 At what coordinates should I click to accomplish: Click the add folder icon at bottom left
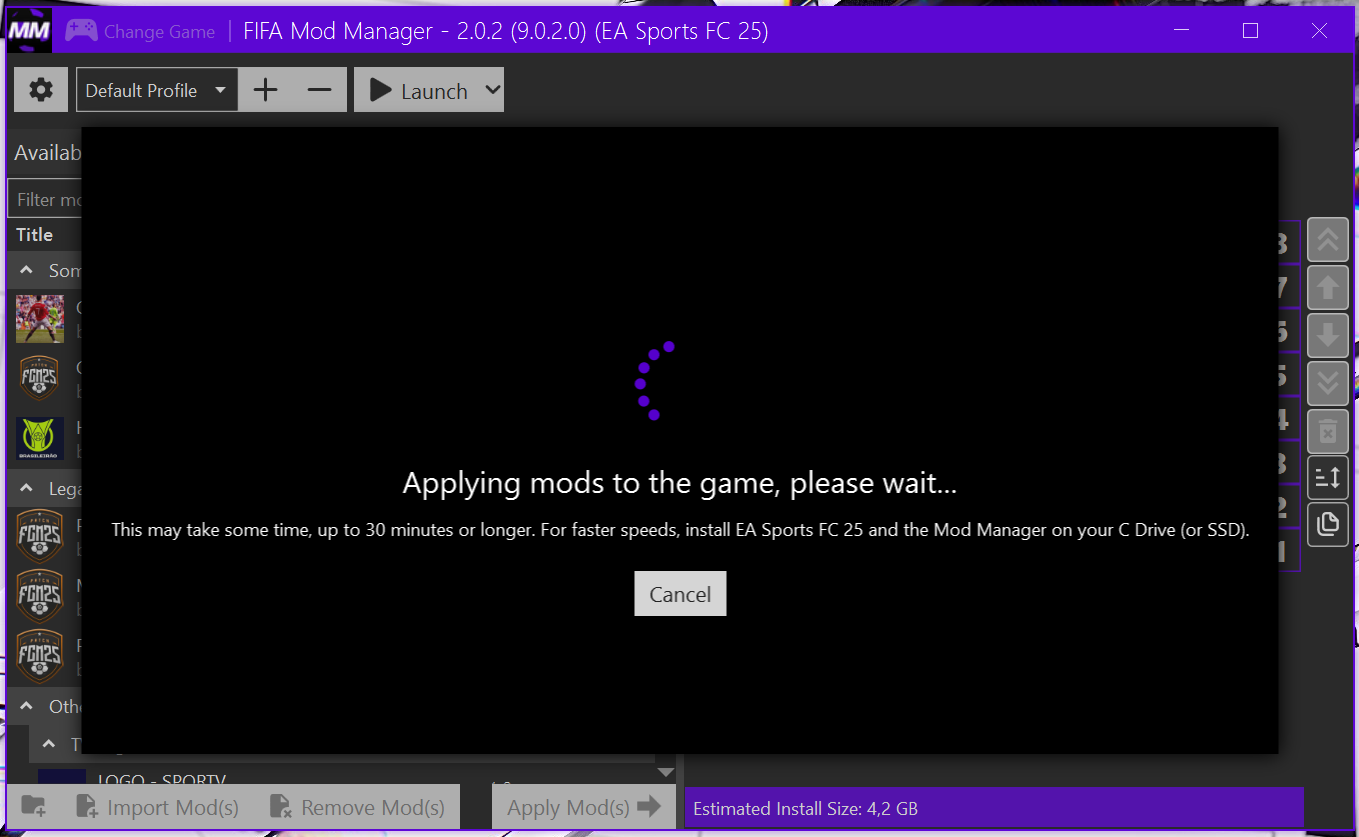pos(33,807)
